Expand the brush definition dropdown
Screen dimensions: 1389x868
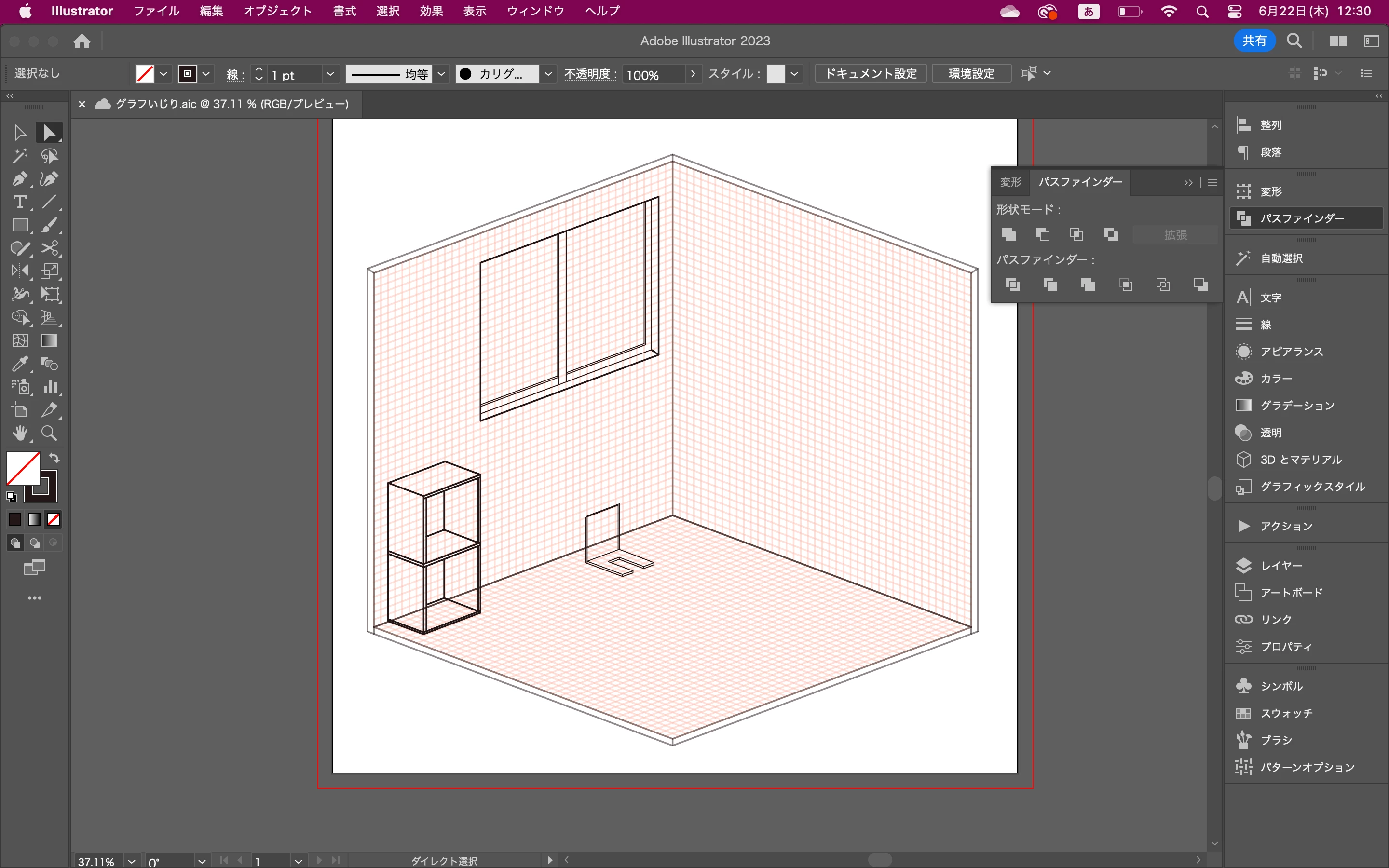[548, 74]
